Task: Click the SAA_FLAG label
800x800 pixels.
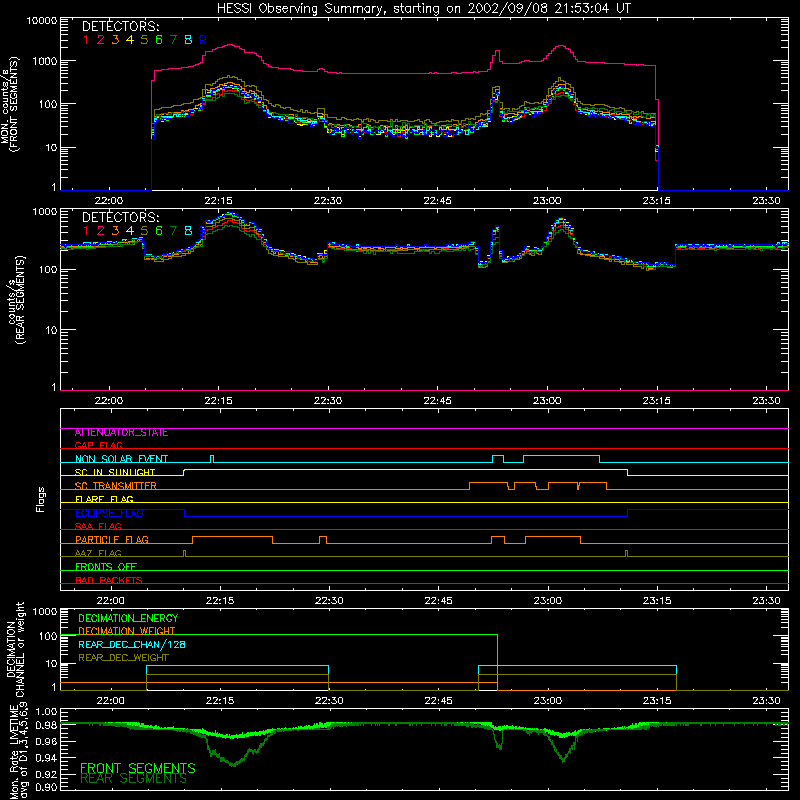Action: click(98, 526)
